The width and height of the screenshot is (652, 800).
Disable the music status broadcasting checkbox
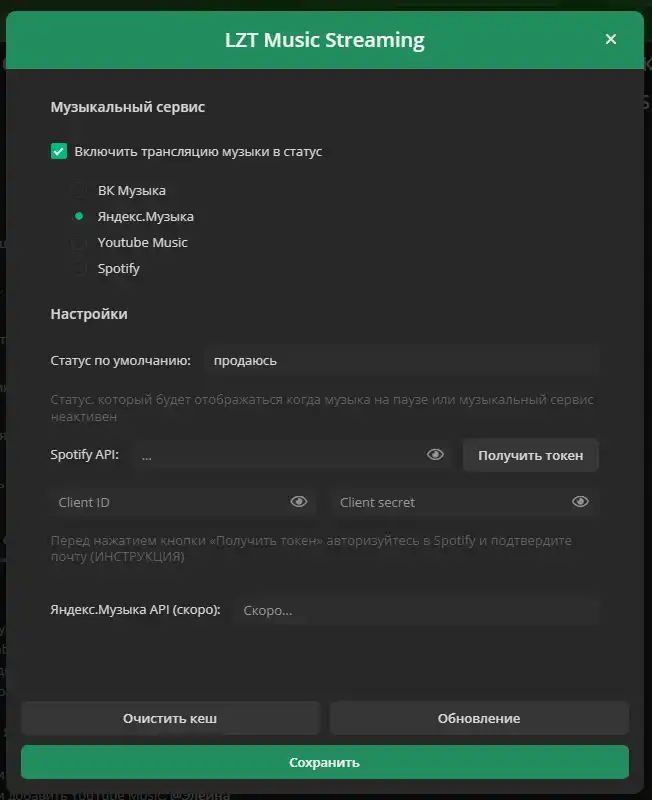point(59,152)
